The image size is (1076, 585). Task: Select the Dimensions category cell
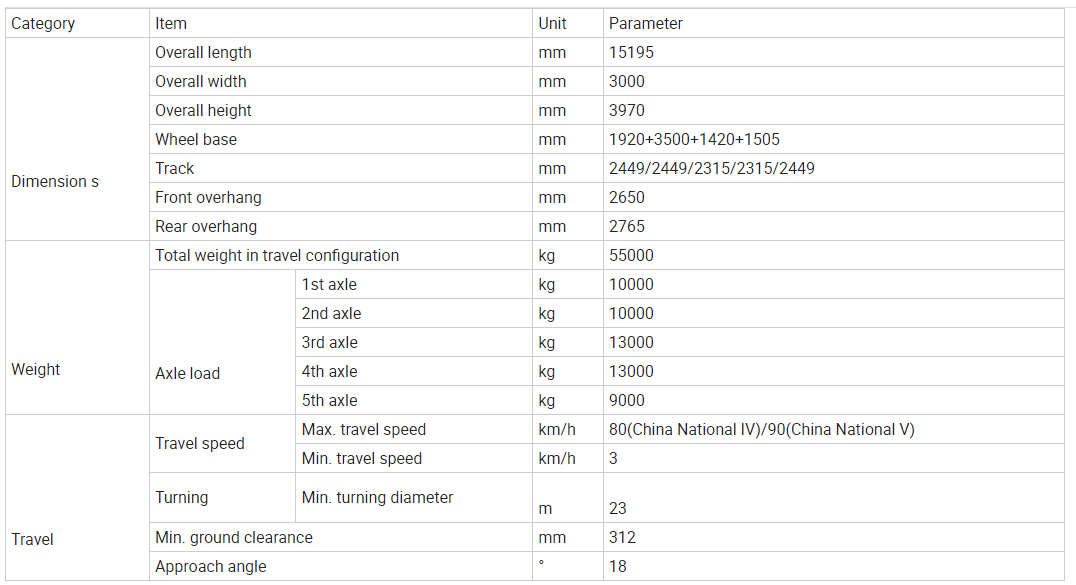(x=55, y=181)
